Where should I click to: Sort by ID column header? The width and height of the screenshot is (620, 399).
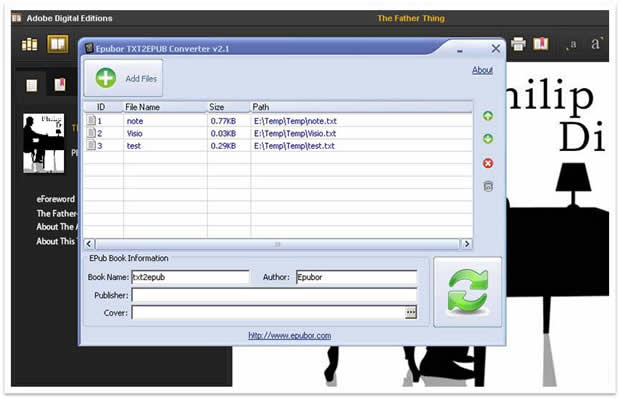tap(103, 107)
